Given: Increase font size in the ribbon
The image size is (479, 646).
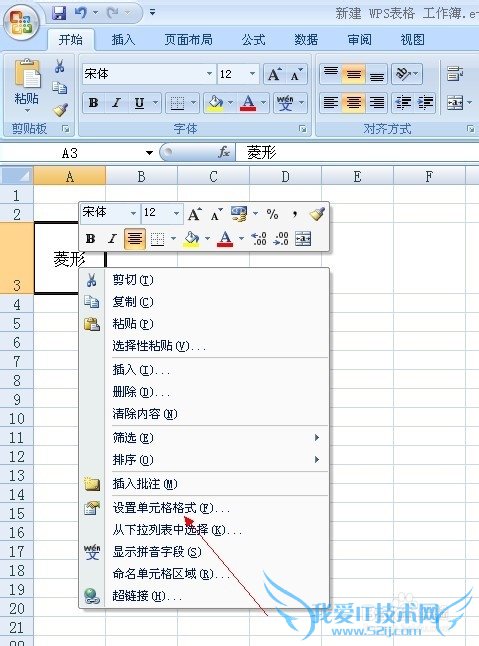Looking at the screenshot, I should tap(275, 75).
